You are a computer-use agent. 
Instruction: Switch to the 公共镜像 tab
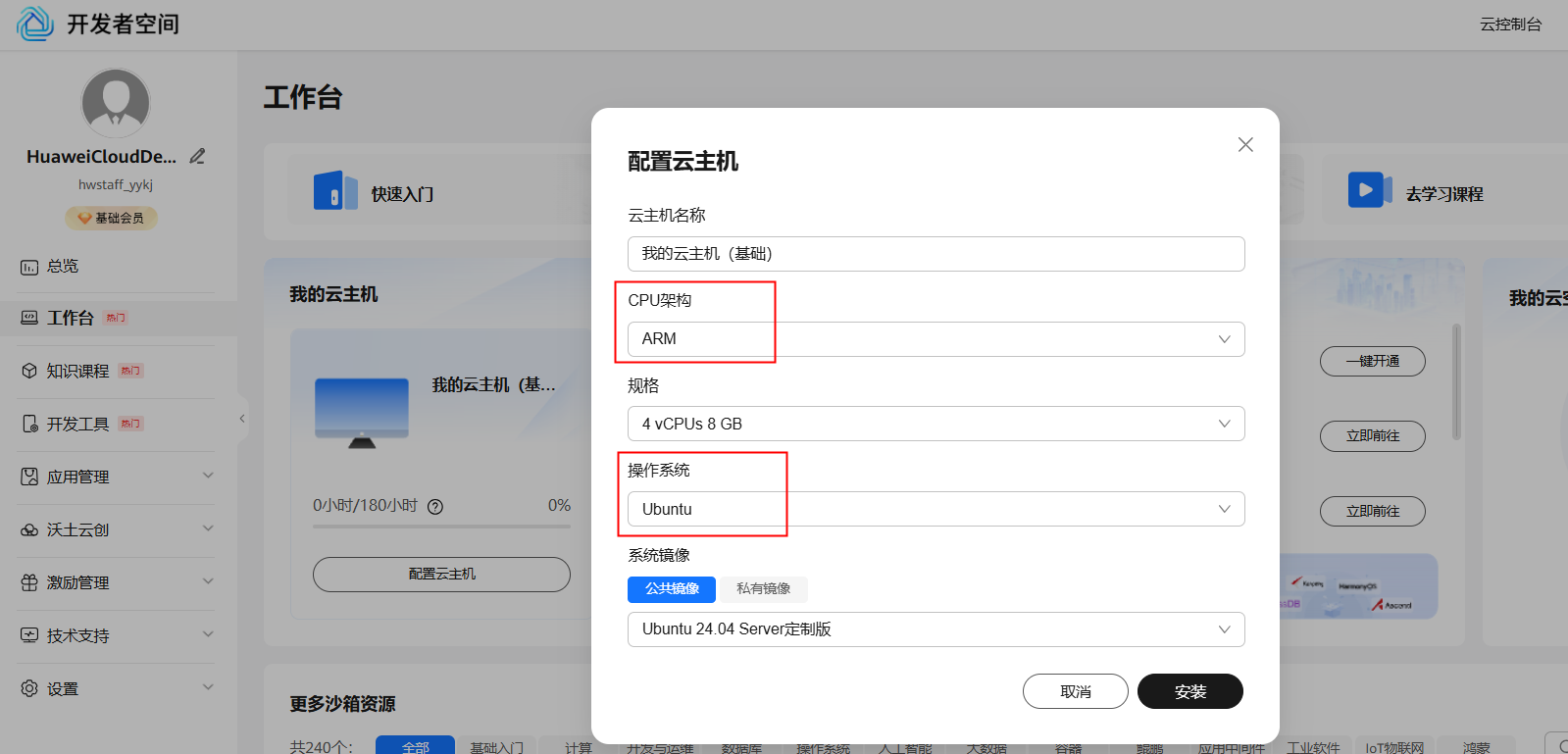point(672,588)
